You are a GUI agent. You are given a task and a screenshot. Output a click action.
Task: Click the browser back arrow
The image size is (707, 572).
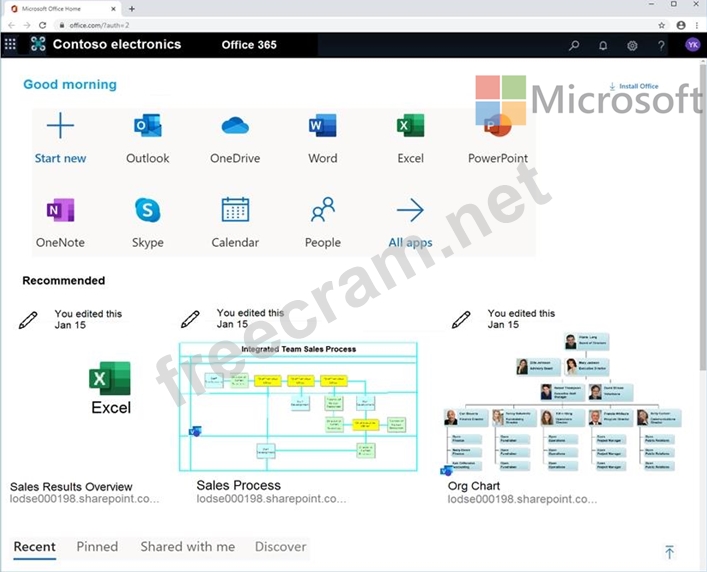pyautogui.click(x=11, y=25)
